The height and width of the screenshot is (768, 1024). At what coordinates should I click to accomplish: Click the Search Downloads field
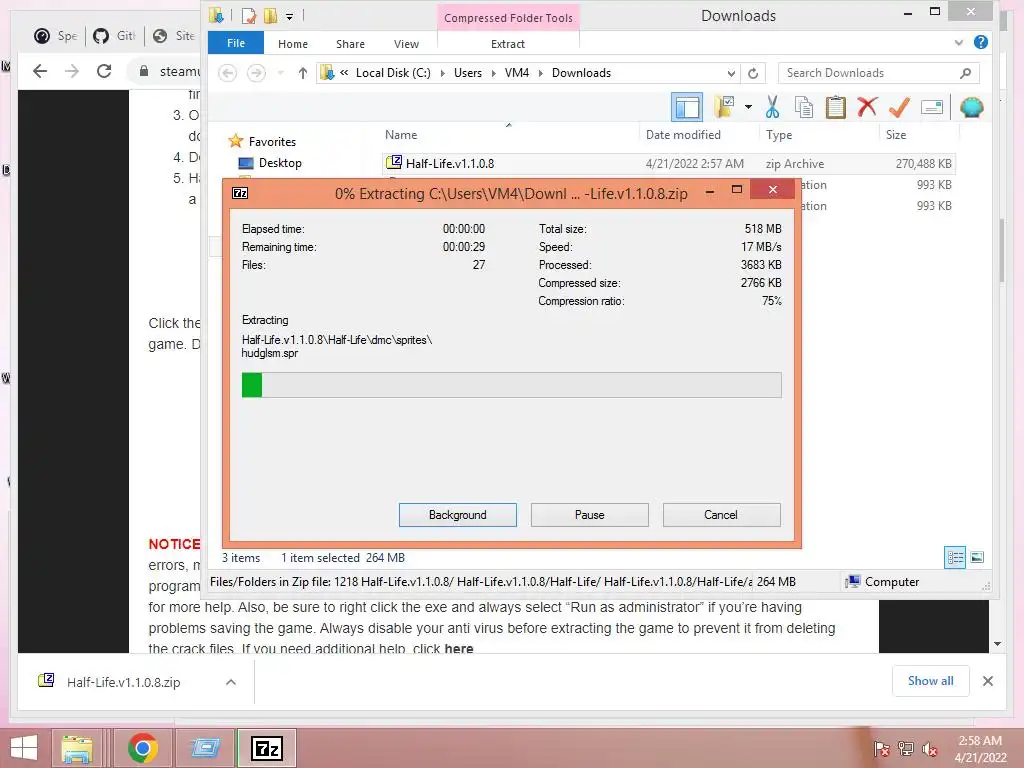point(878,73)
